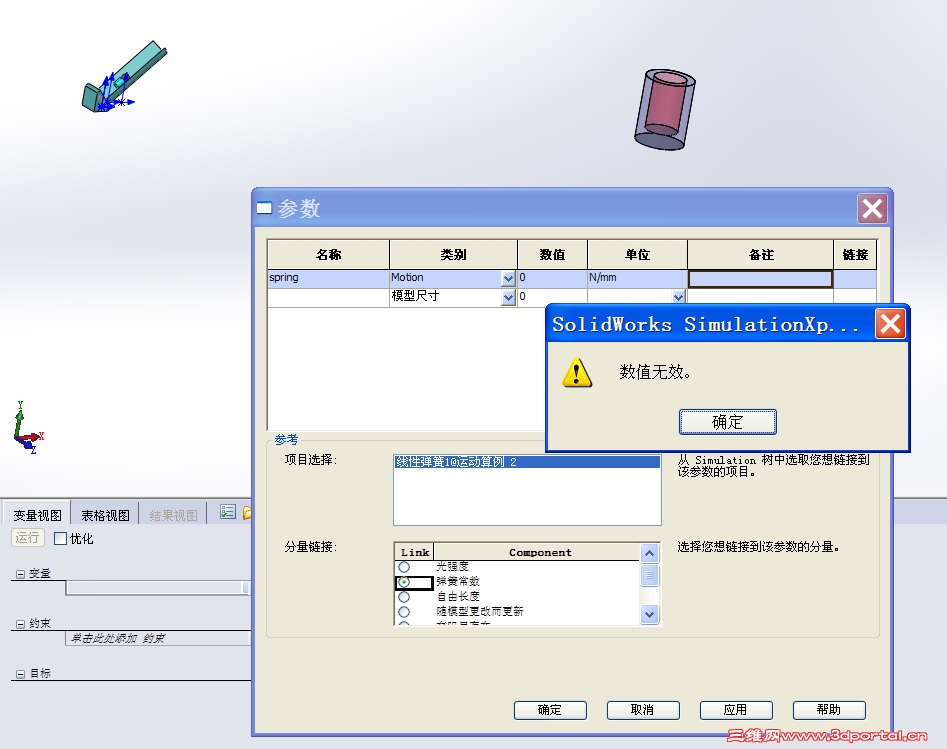This screenshot has height=749, width=947.
Task: Click the 备注 cell in the spring row
Action: [x=760, y=278]
